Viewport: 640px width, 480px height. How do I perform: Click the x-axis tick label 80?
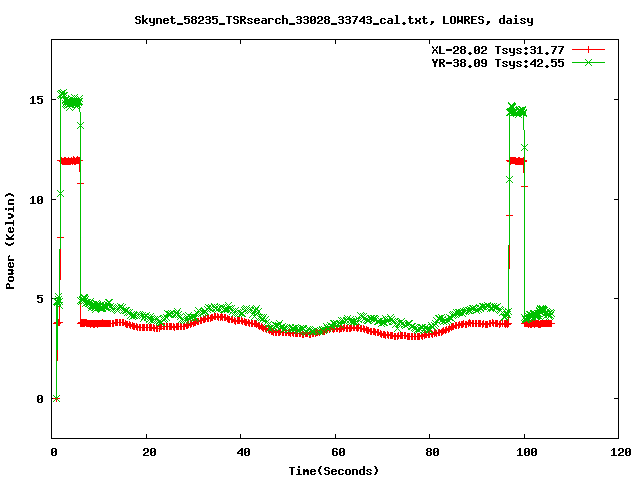click(x=432, y=452)
